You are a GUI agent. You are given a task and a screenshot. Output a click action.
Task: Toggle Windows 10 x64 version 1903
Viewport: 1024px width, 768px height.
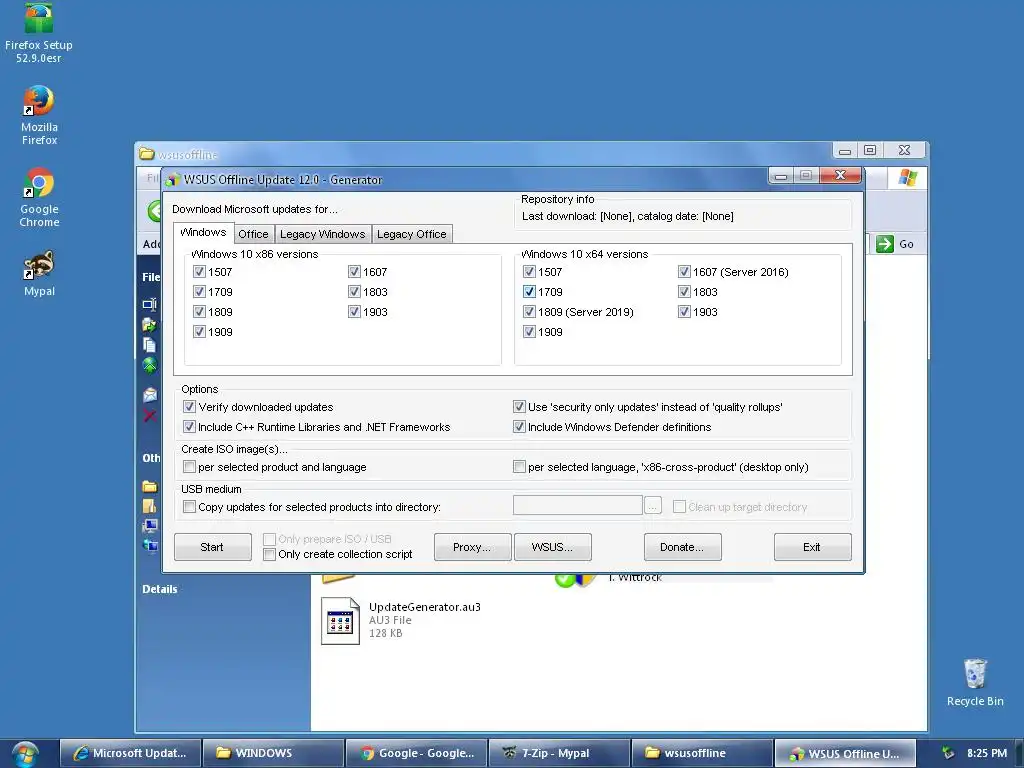pos(684,312)
